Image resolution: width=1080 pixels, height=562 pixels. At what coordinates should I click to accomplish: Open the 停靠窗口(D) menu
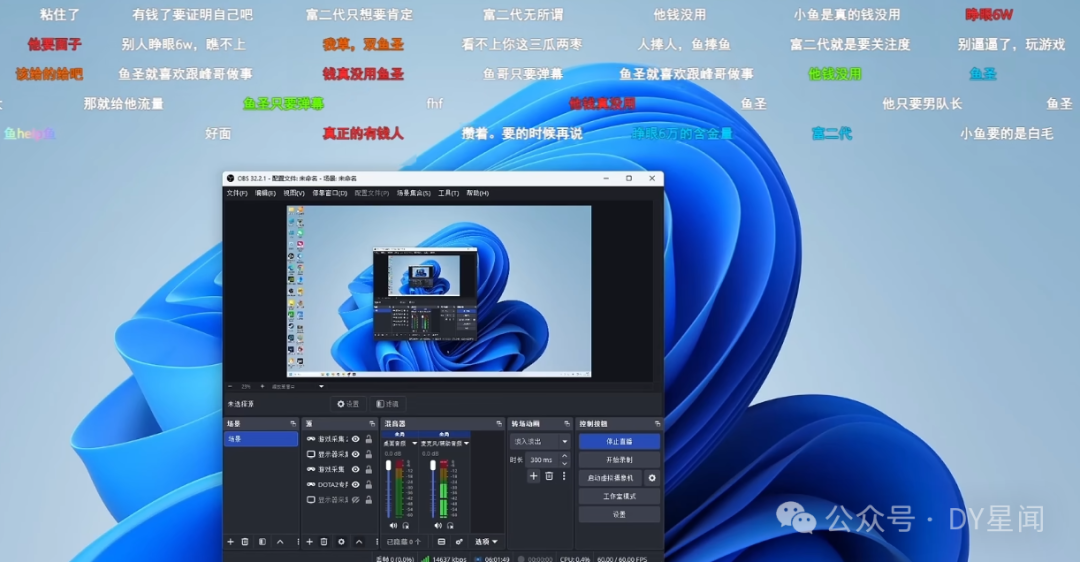pos(330,194)
